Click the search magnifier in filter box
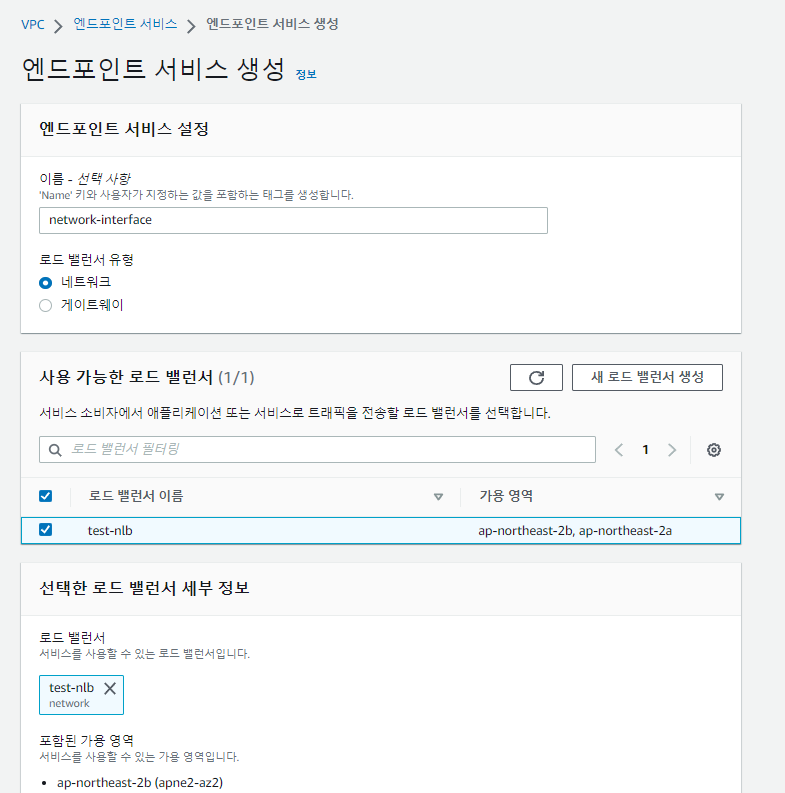Viewport: 785px width, 793px height. point(54,450)
